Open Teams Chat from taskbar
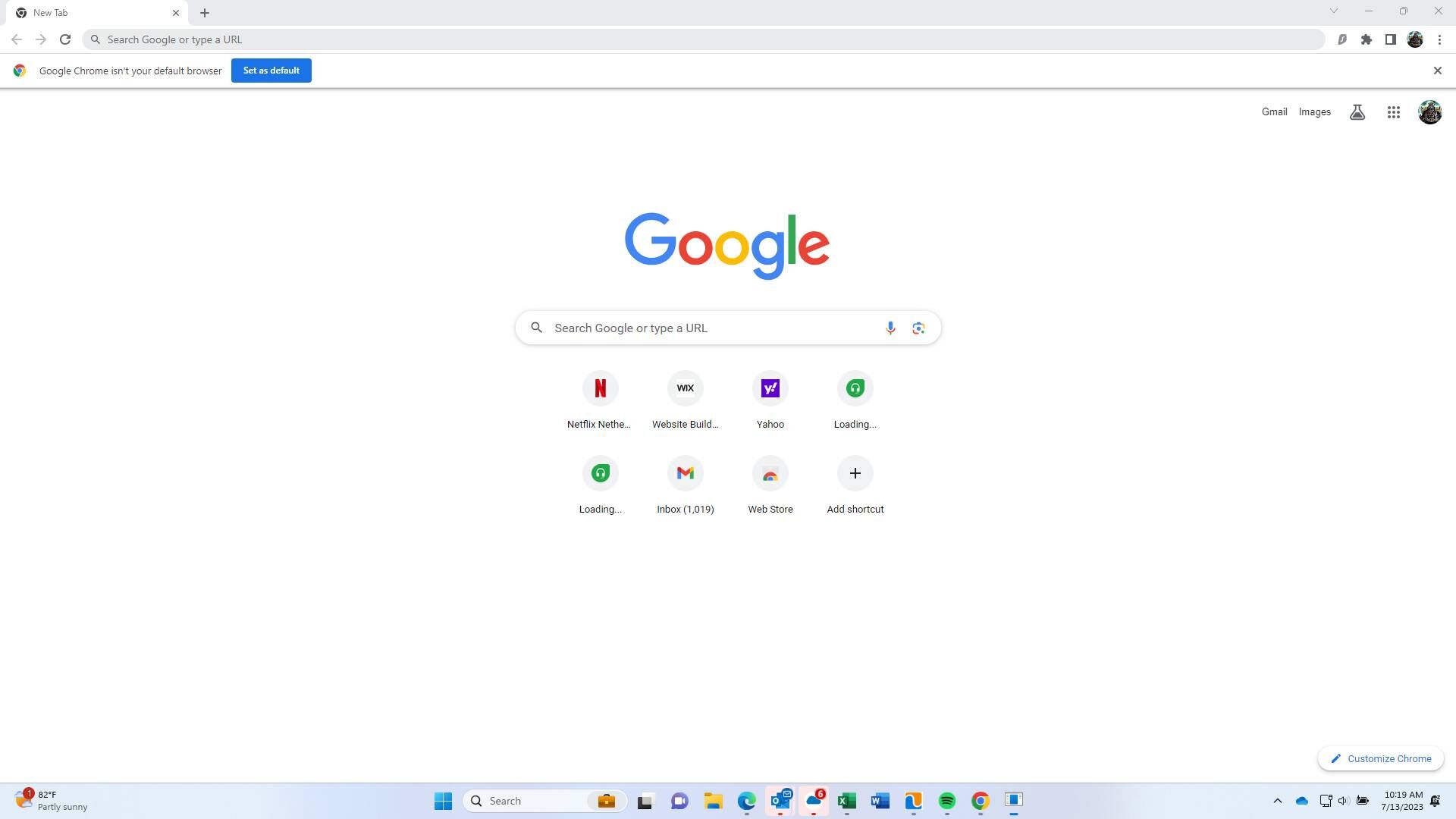1456x819 pixels. [679, 801]
